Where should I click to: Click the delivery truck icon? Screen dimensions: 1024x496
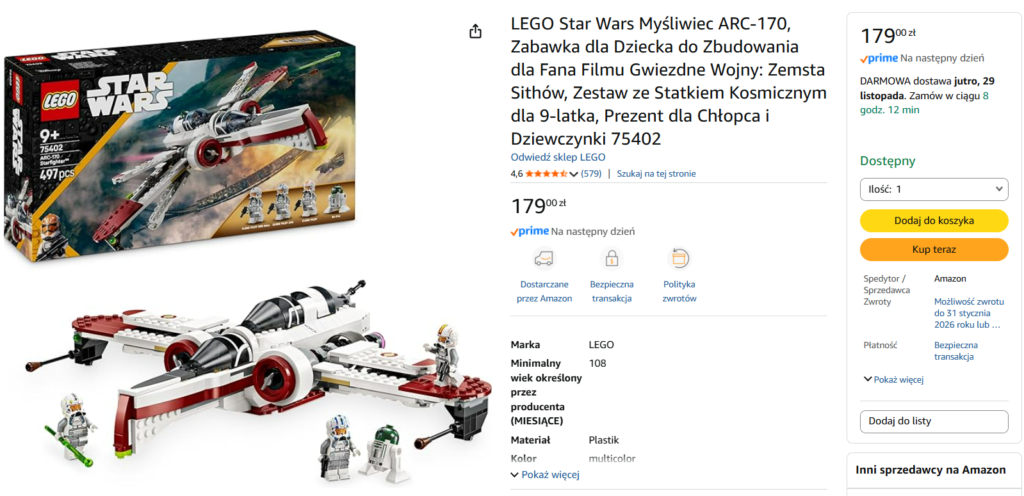(x=544, y=258)
